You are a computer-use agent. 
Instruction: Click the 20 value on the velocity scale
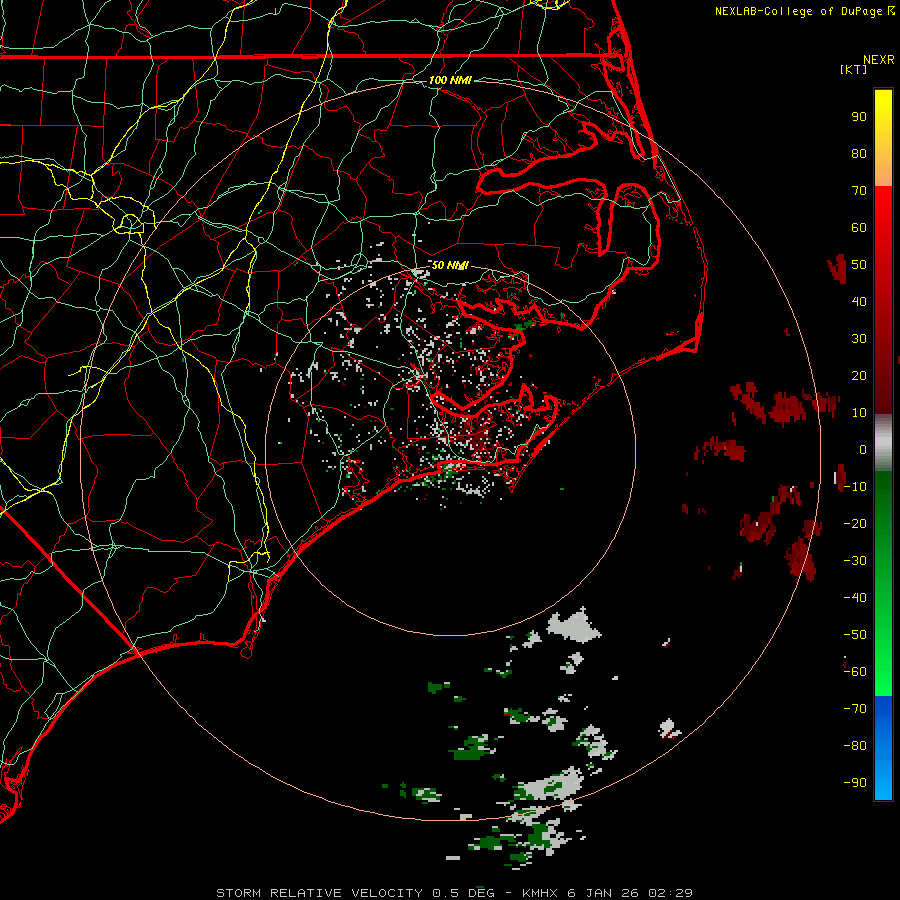[x=859, y=376]
